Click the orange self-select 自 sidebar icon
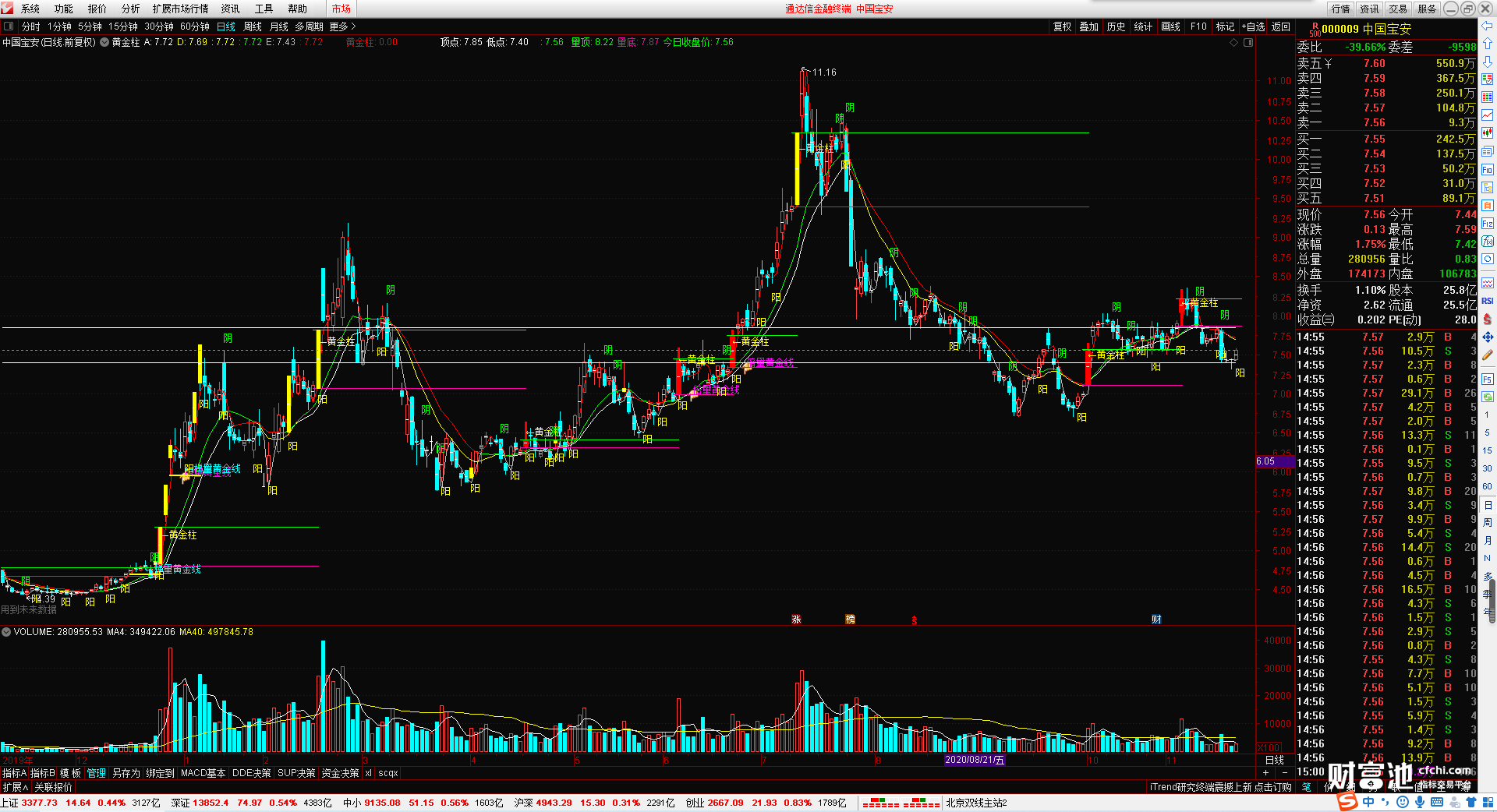The width and height of the screenshot is (1497, 812). coord(1488,206)
